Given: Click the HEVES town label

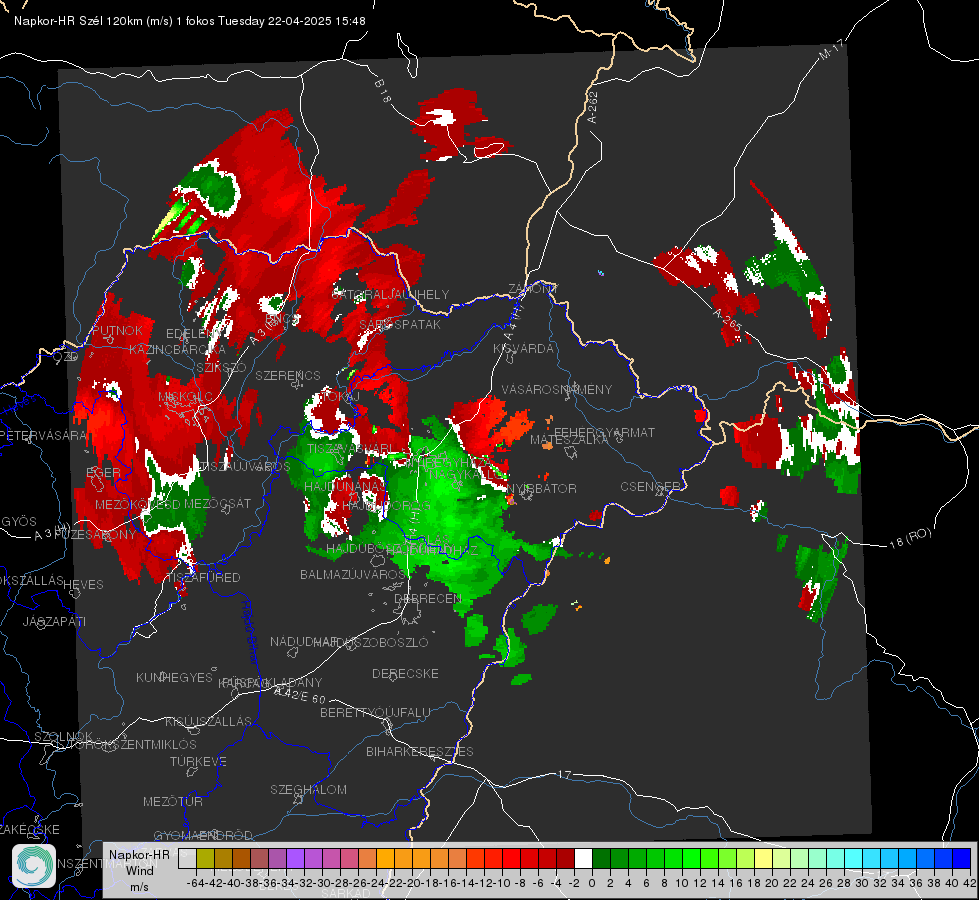Looking at the screenshot, I should coord(83,585).
